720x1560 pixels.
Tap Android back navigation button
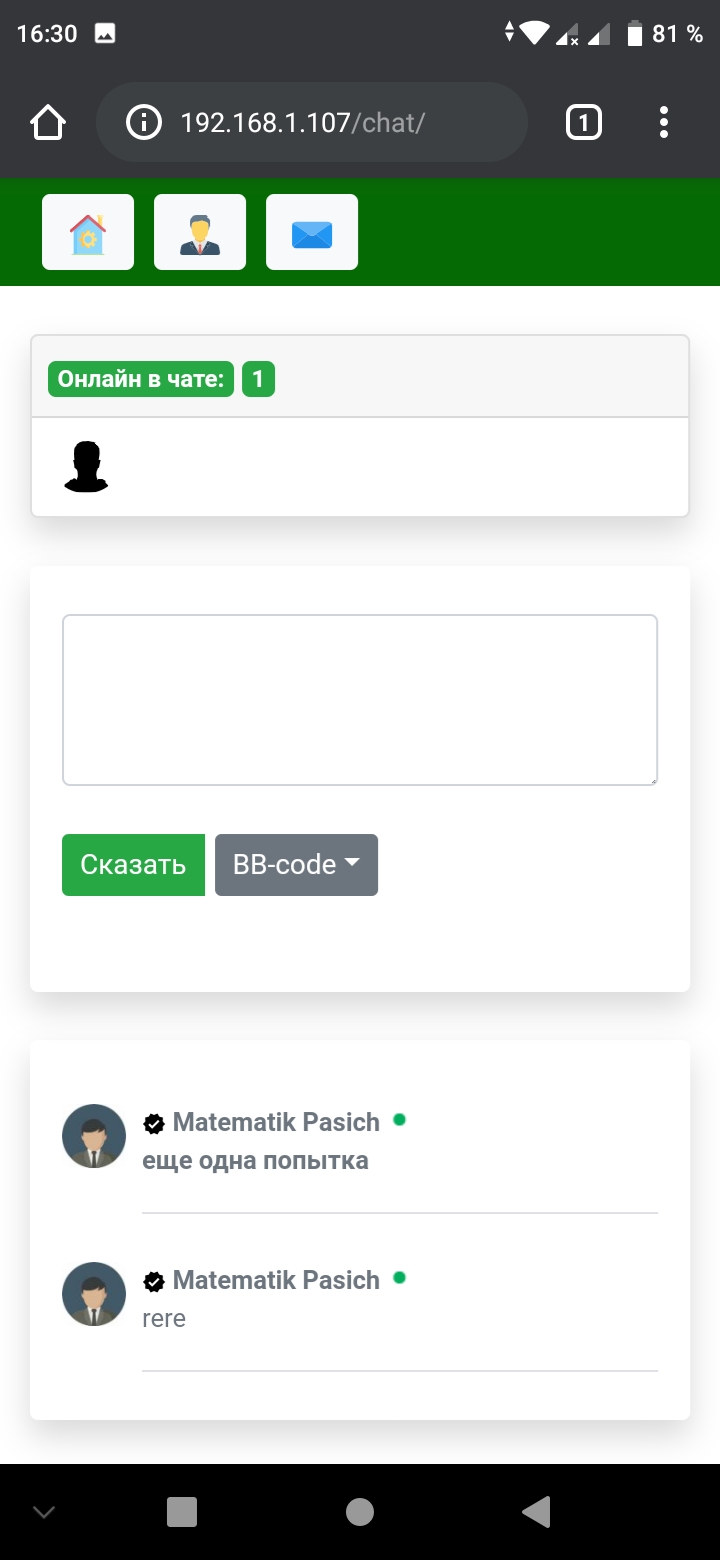coord(537,1512)
